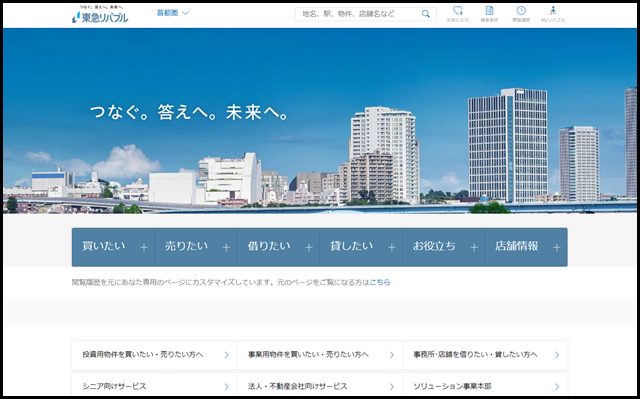Click the つなぐ。答えへ。未来へ。 hero banner text
640x399 pixels.
point(189,113)
